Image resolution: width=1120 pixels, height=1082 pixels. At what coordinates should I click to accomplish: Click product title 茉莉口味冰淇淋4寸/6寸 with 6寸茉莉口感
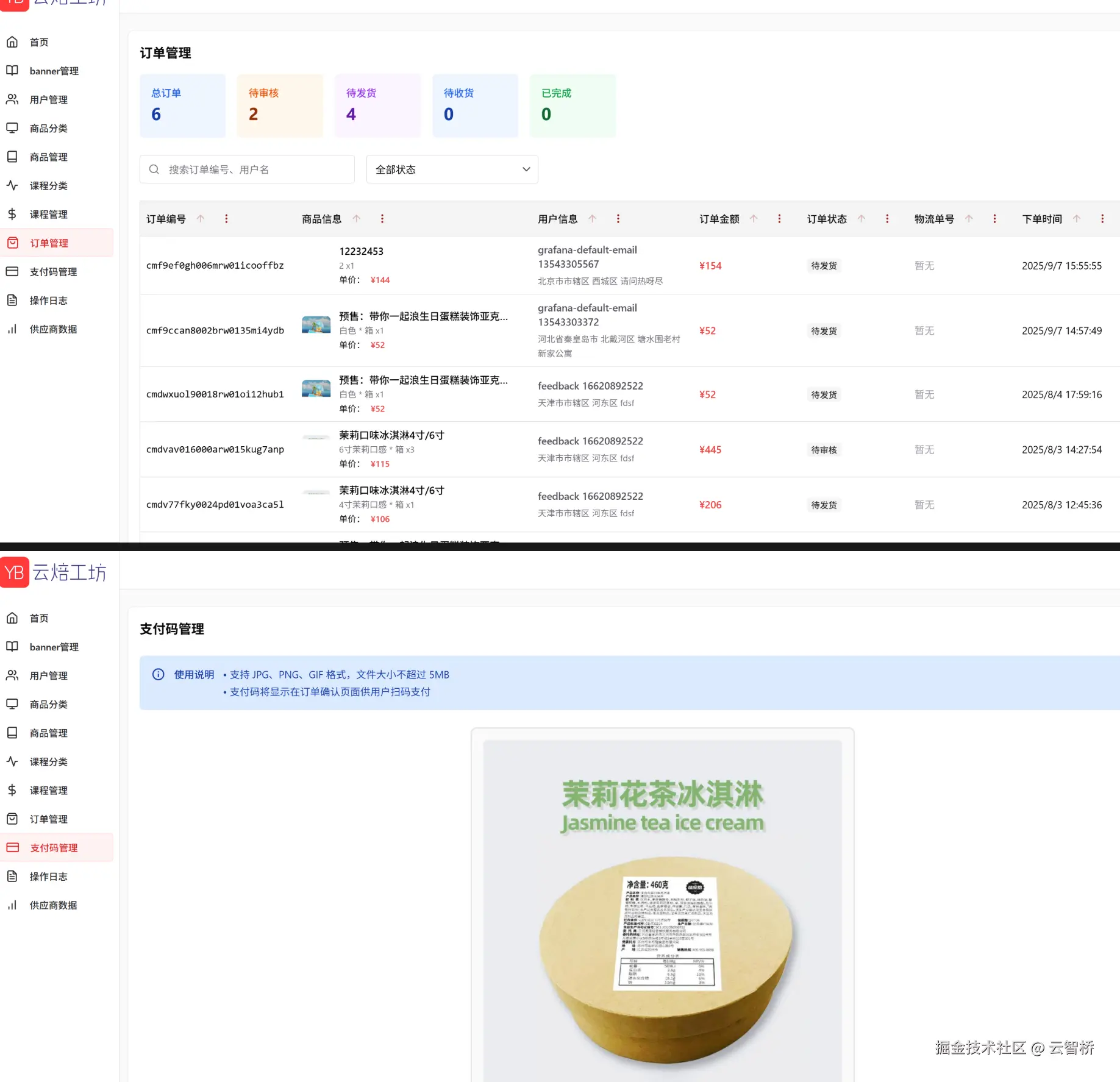point(392,435)
